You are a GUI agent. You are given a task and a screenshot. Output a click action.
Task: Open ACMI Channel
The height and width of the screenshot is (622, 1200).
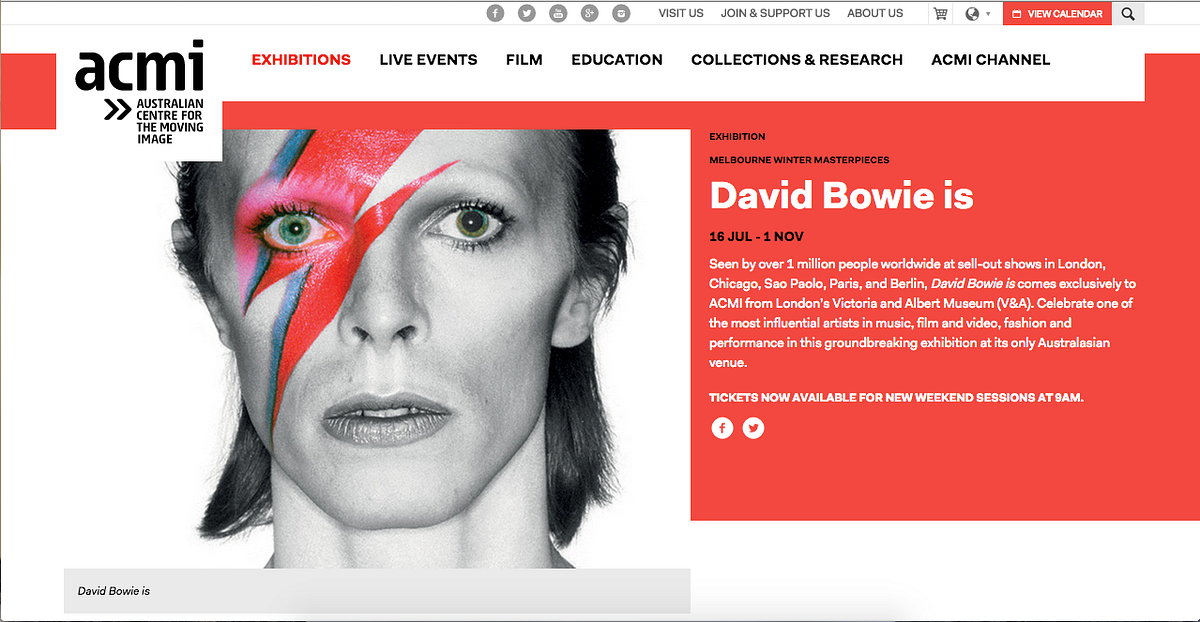click(x=991, y=60)
